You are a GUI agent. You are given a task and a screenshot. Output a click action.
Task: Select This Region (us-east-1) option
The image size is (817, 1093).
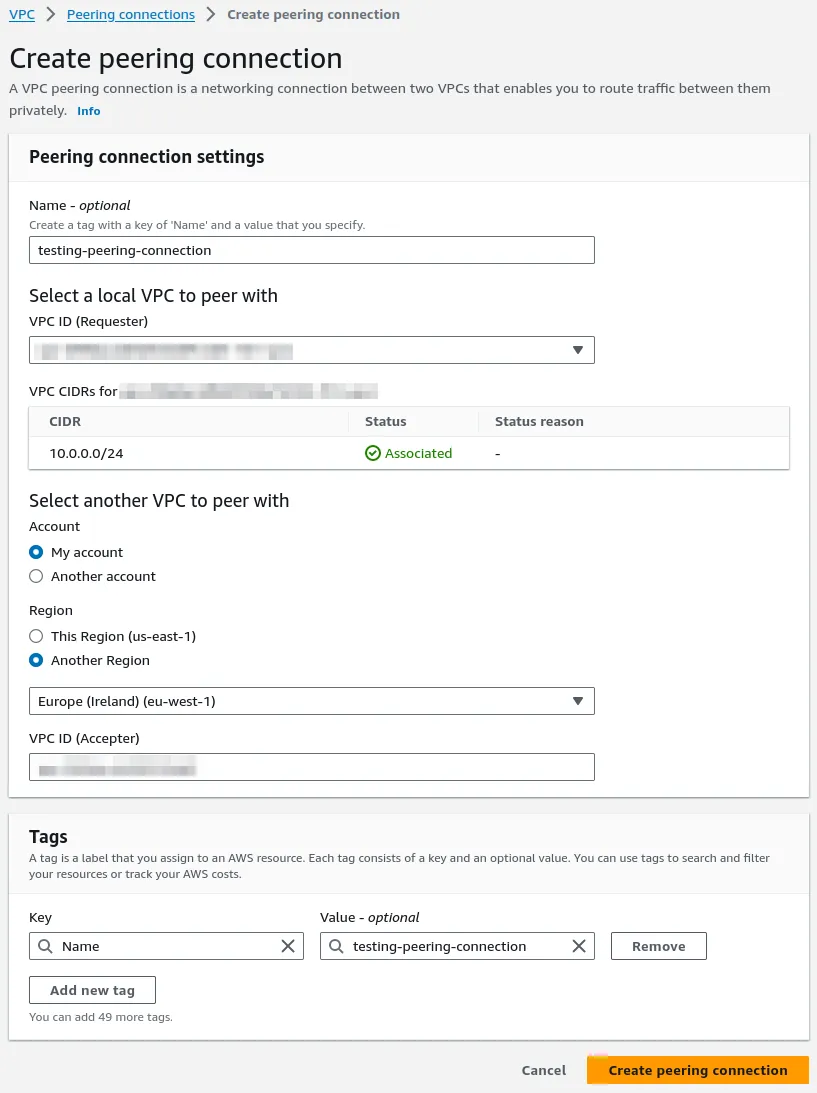point(36,636)
